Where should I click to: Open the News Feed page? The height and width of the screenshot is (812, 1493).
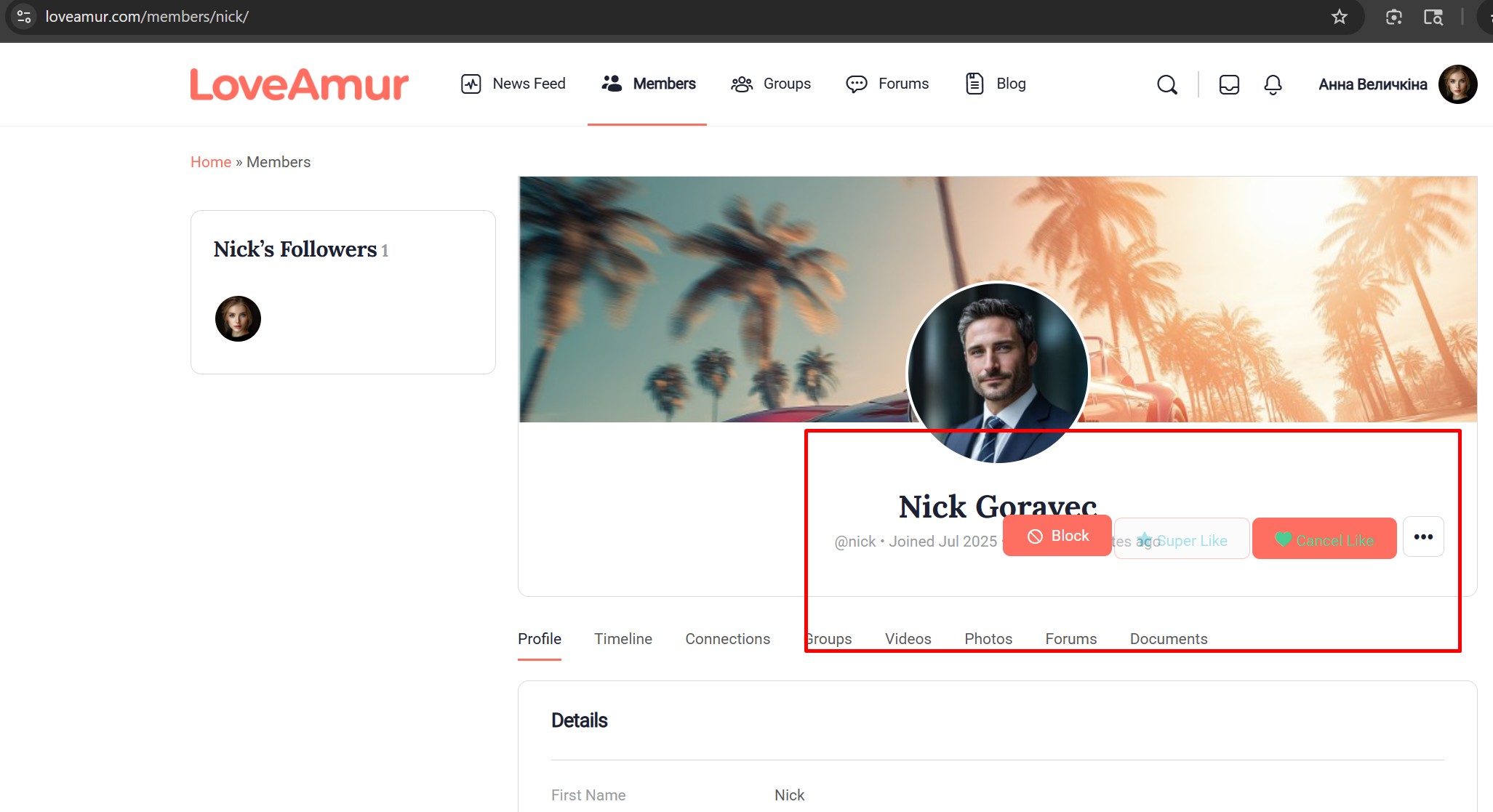(513, 84)
